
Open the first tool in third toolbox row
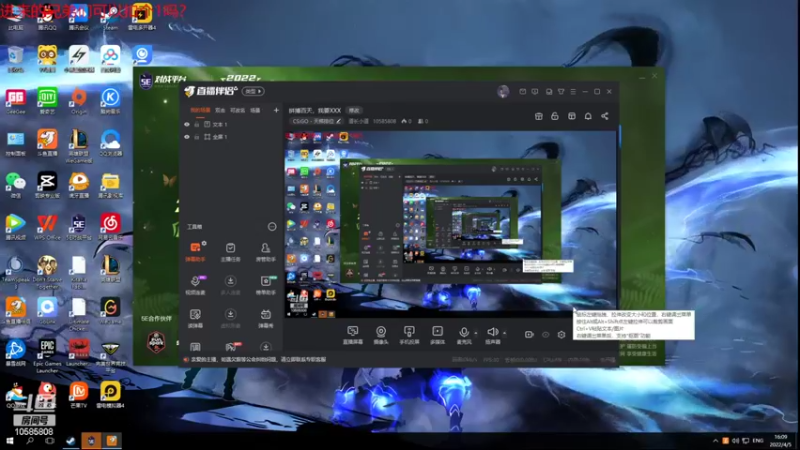tap(195, 318)
